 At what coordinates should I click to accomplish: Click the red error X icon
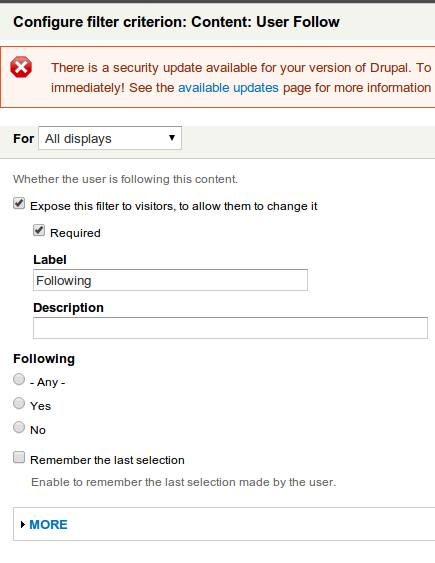21,67
